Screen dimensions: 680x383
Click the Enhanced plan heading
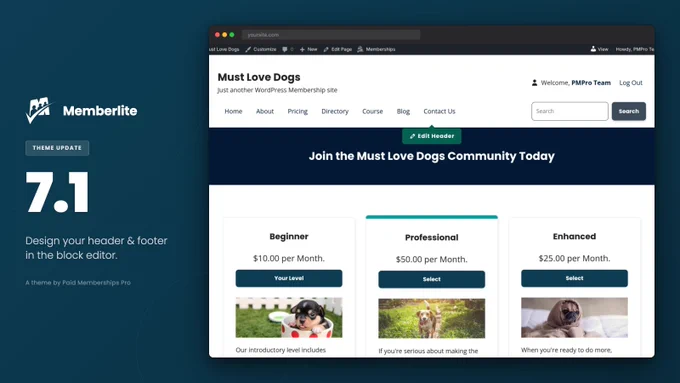(574, 236)
